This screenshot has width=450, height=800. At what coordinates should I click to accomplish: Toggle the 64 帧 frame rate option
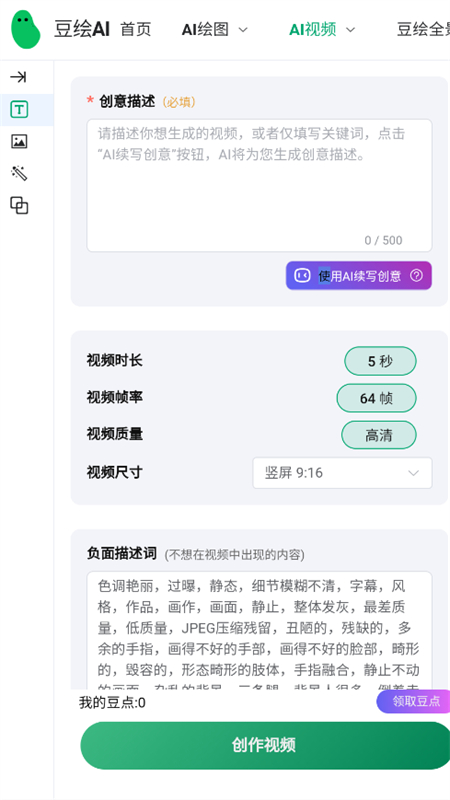click(x=376, y=398)
